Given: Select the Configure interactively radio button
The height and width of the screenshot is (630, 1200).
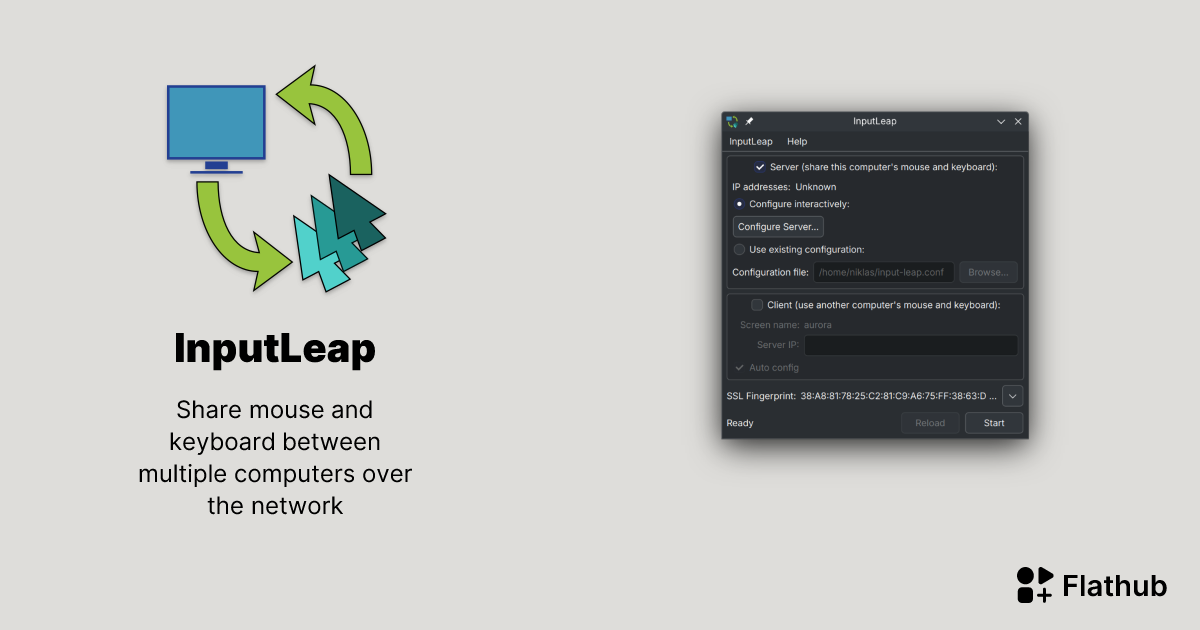Looking at the screenshot, I should tap(739, 204).
